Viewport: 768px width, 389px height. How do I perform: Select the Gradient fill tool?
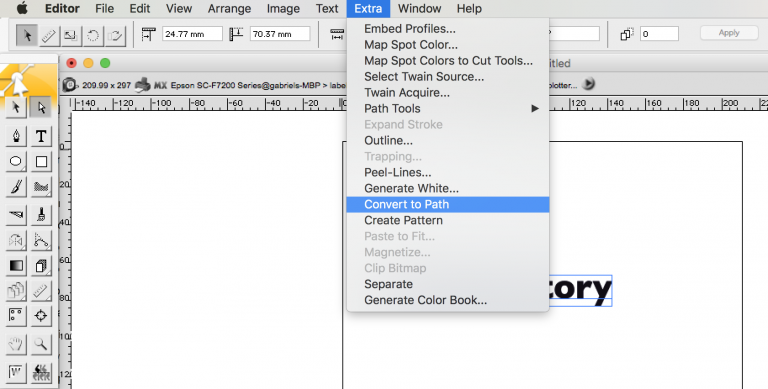point(16,266)
